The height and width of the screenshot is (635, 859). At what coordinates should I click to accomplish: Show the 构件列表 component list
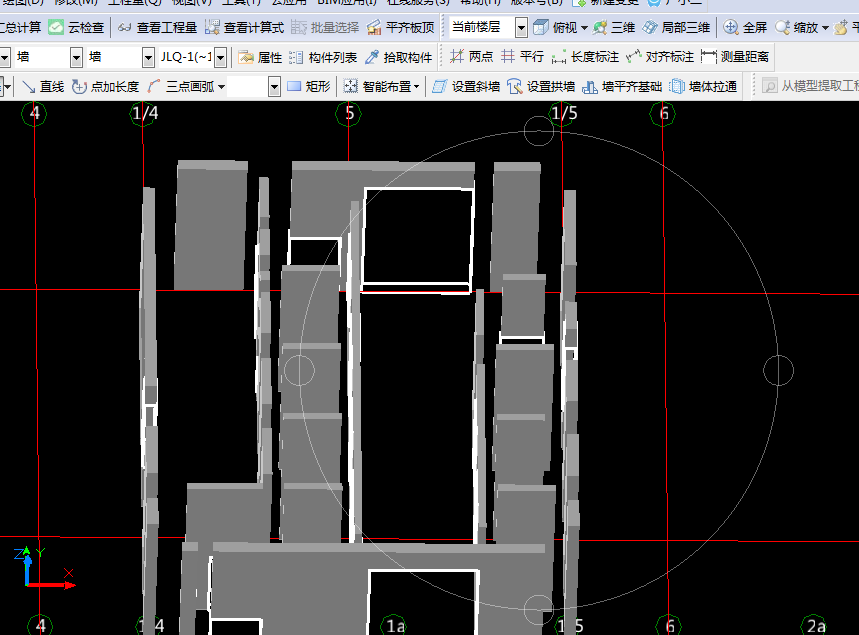323,57
